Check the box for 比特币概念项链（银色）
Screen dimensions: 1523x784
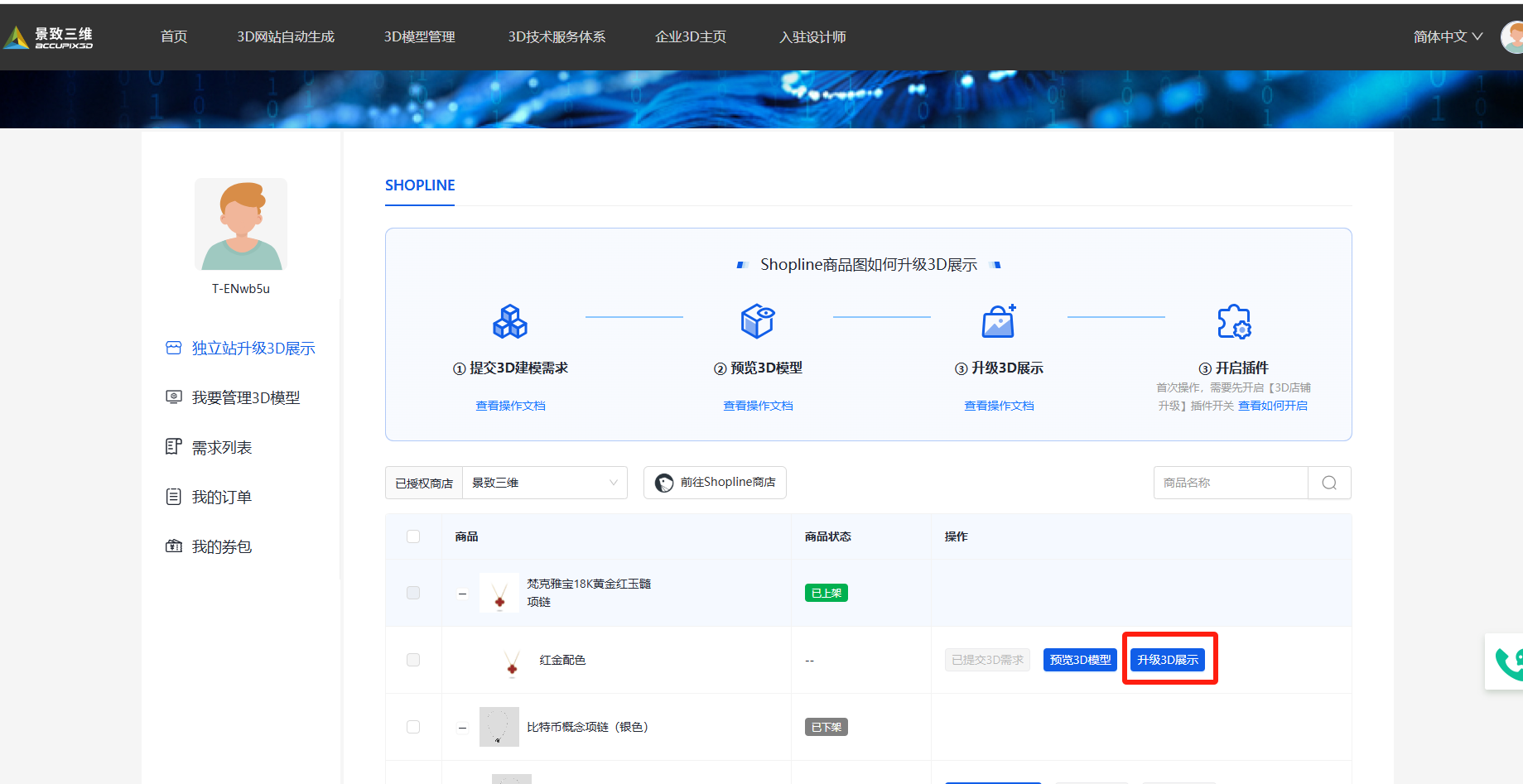[413, 727]
